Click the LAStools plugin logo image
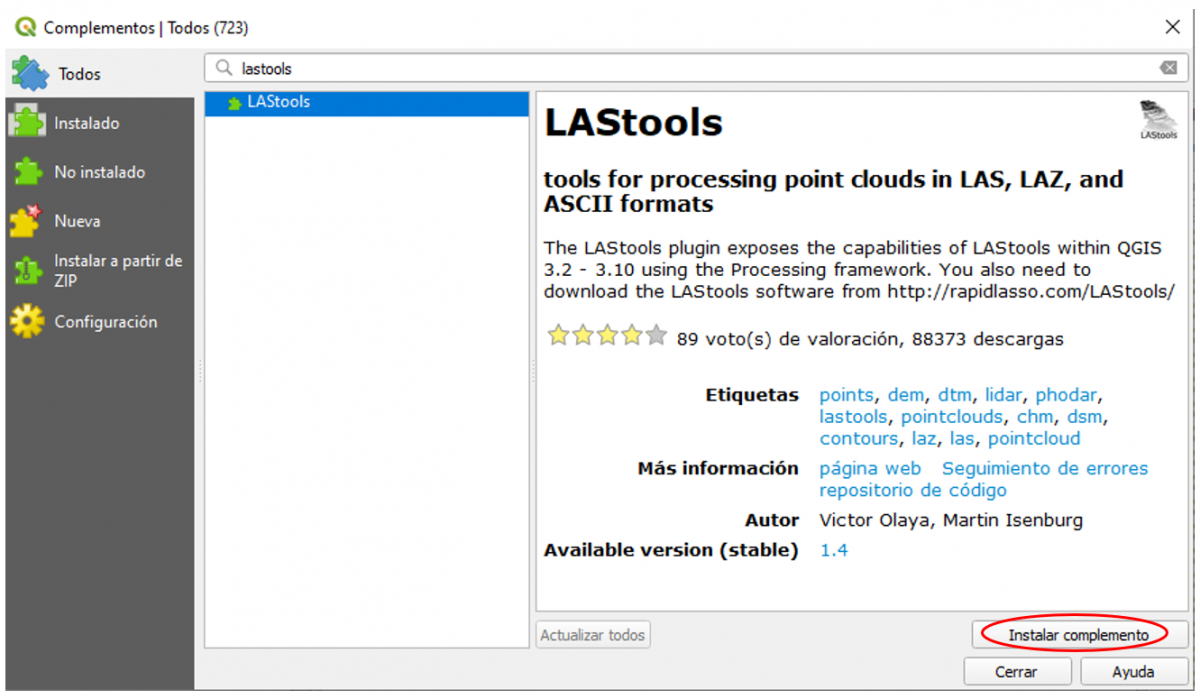This screenshot has width=1200, height=699. click(1157, 119)
